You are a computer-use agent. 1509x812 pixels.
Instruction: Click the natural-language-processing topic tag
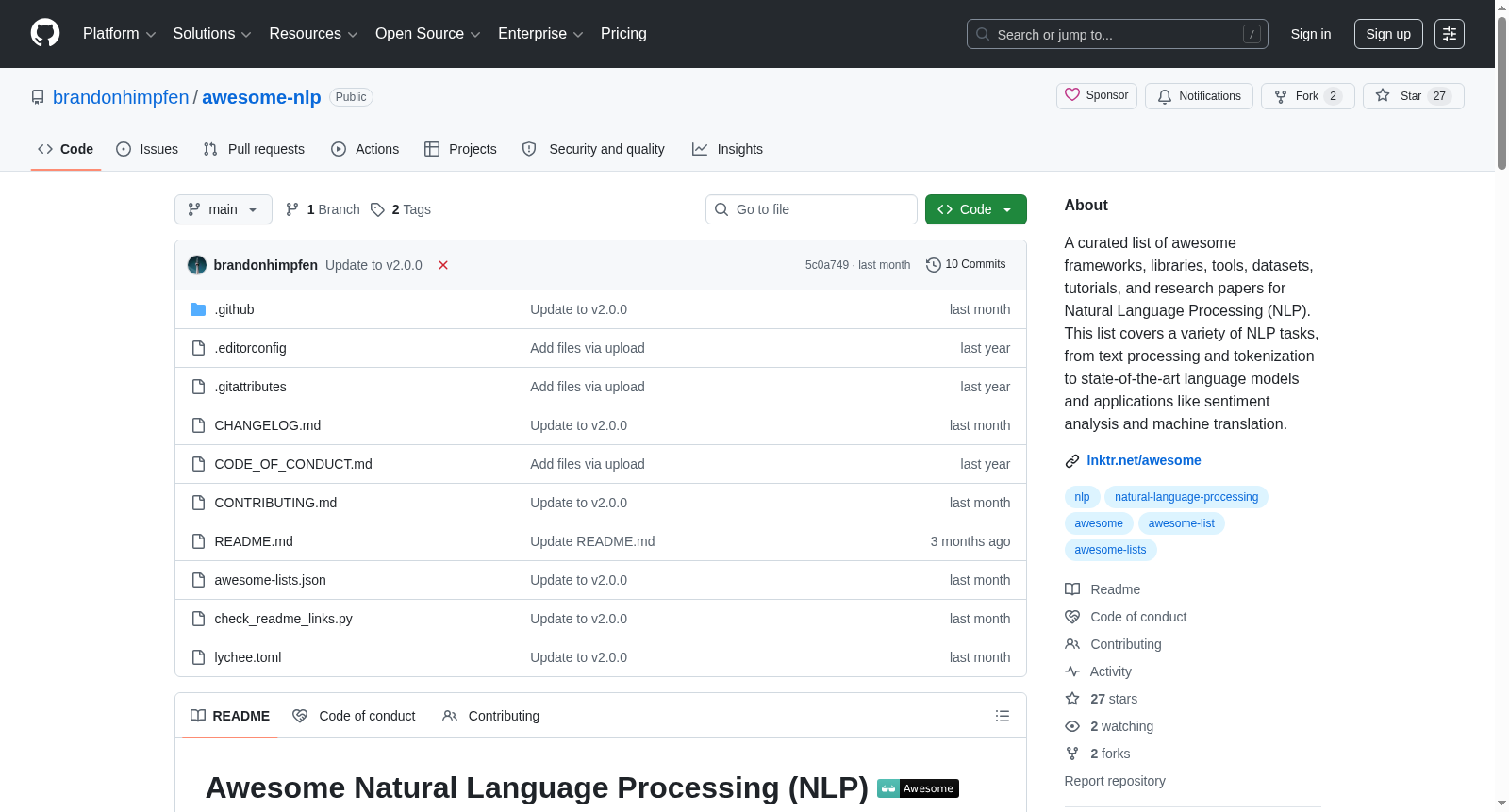[1186, 497]
